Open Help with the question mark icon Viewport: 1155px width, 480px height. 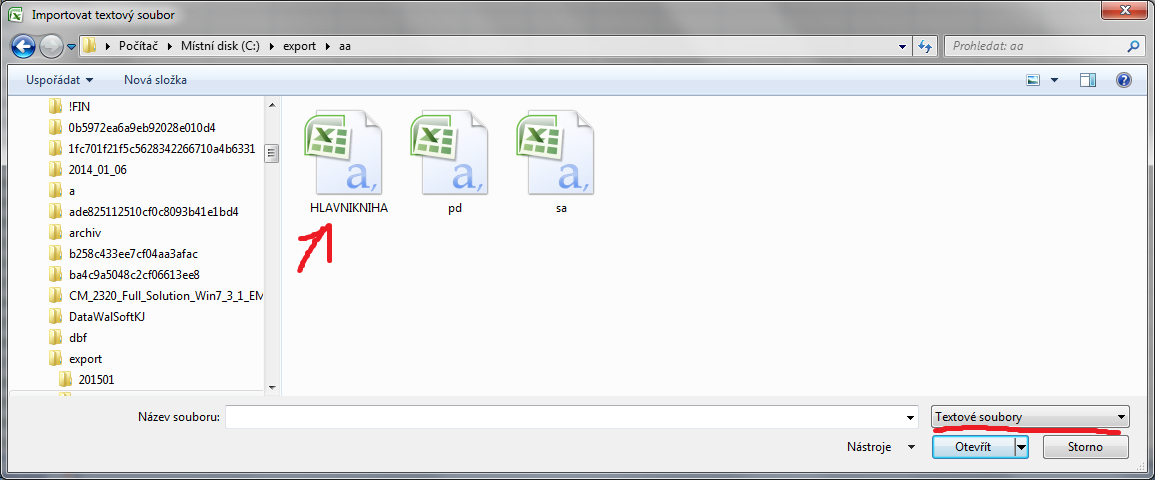pos(1123,80)
